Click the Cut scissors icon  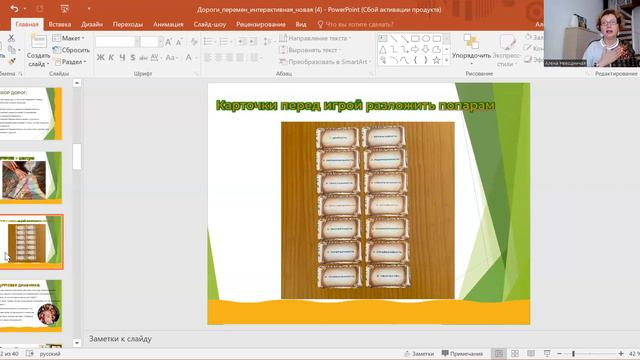point(11,38)
